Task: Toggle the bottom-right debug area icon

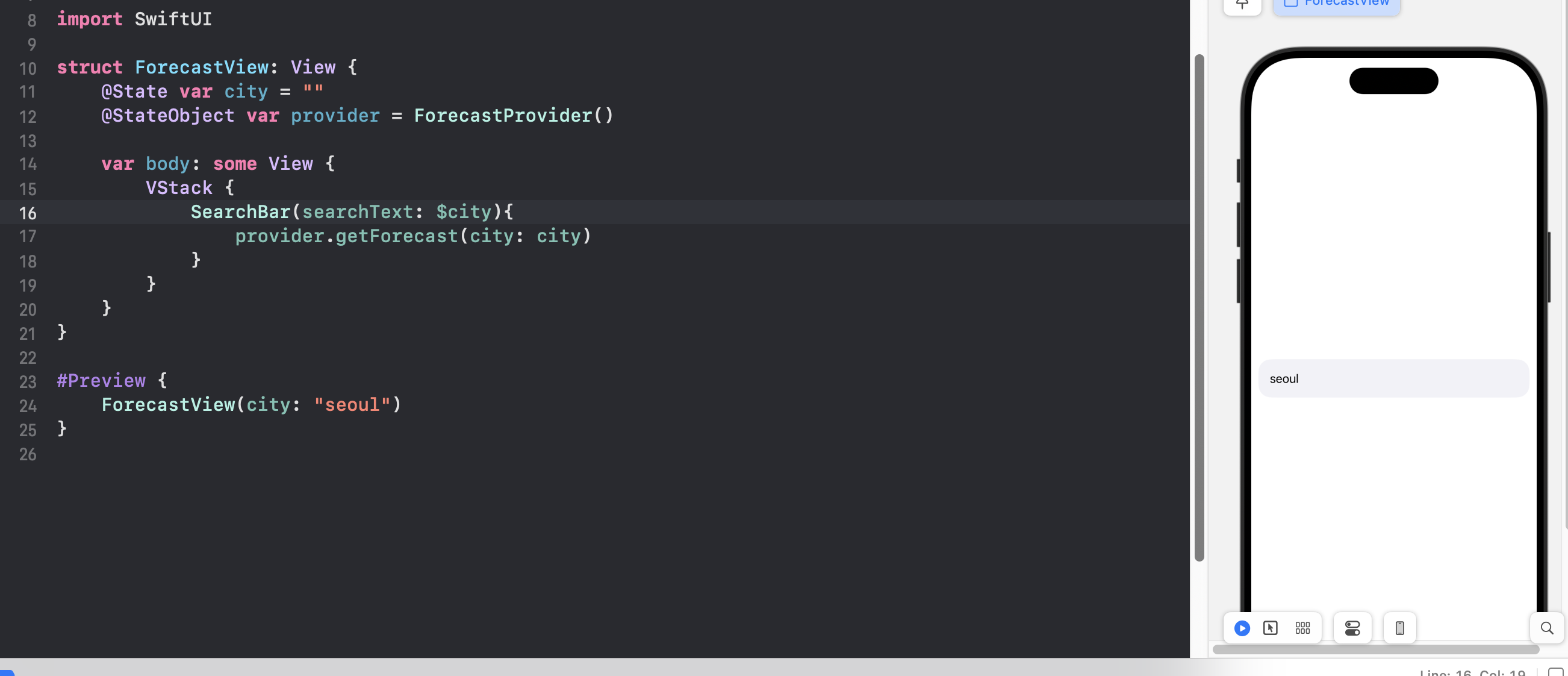Action: tap(1555, 672)
